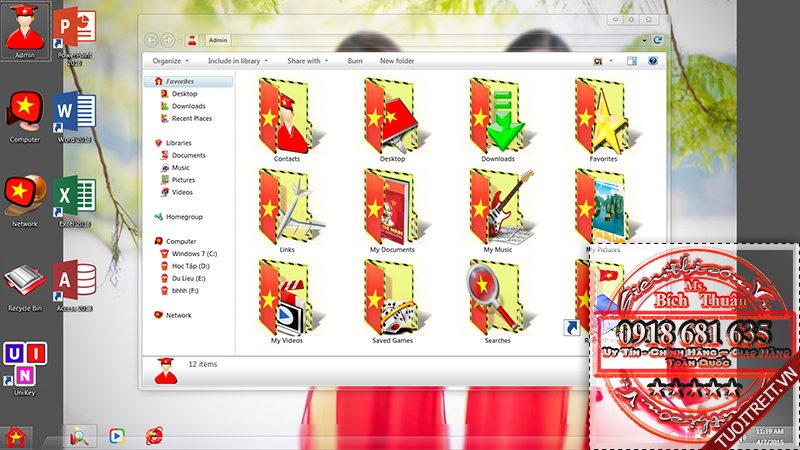Open the Organize dropdown menu

click(170, 61)
